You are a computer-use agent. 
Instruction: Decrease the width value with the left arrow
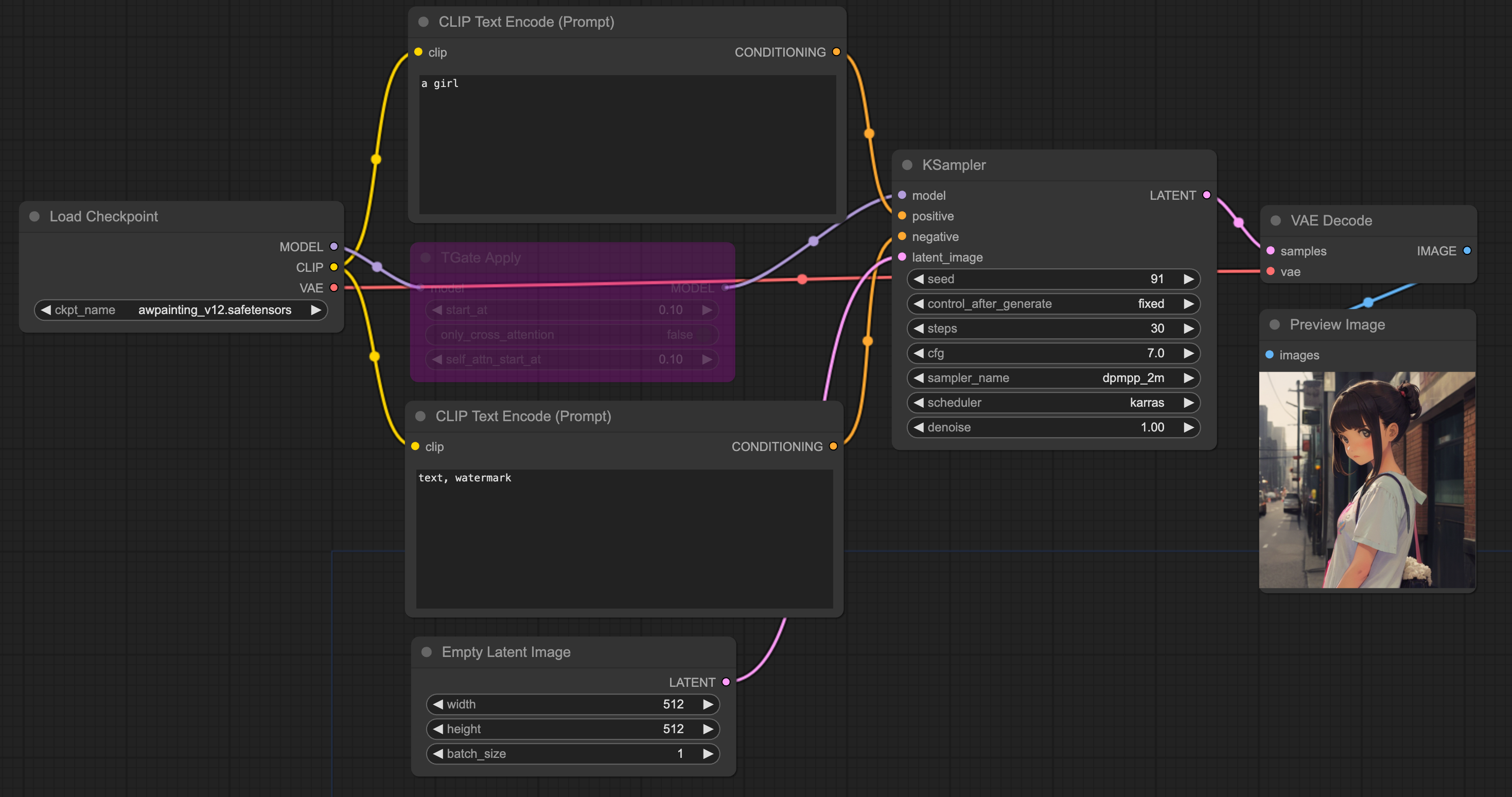tap(438, 704)
